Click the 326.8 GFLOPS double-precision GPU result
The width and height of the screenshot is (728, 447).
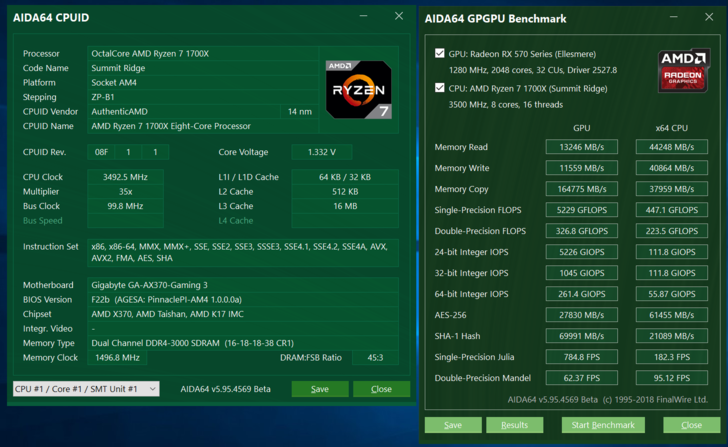click(582, 231)
